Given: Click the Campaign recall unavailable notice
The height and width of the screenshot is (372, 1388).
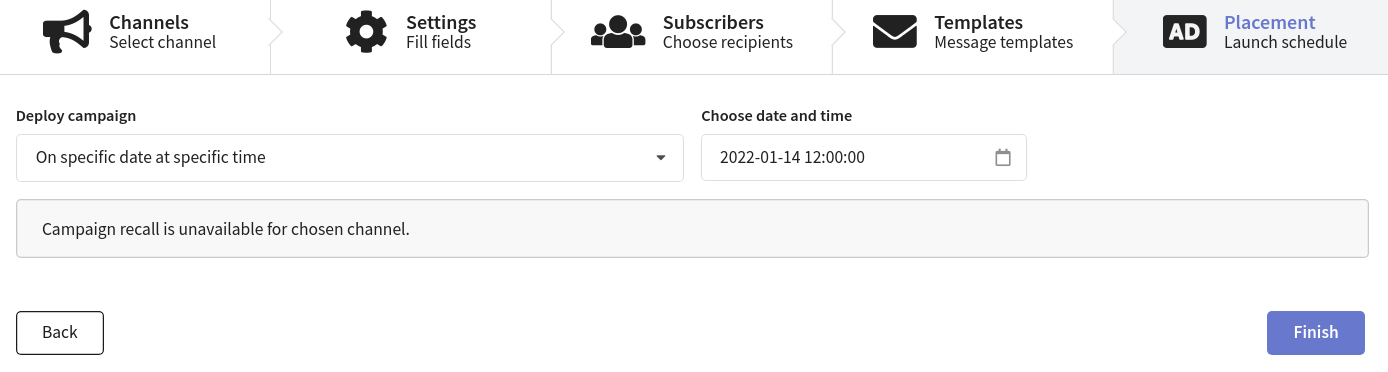Looking at the screenshot, I should 692,229.
